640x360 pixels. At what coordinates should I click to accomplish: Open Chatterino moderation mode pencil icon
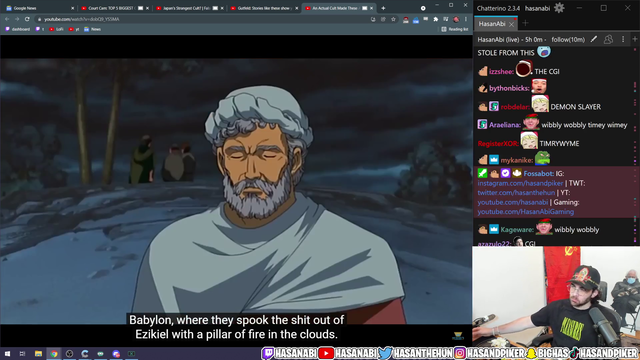pyautogui.click(x=594, y=39)
